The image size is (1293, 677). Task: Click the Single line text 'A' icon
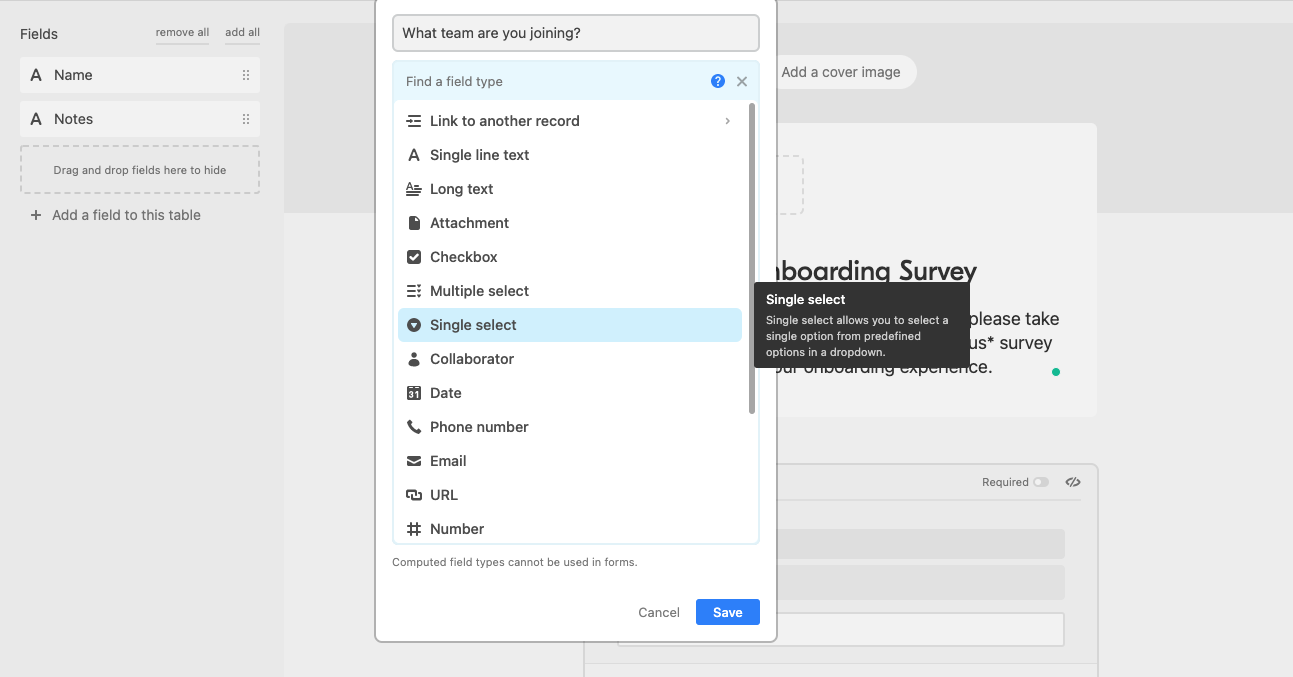pyautogui.click(x=414, y=155)
